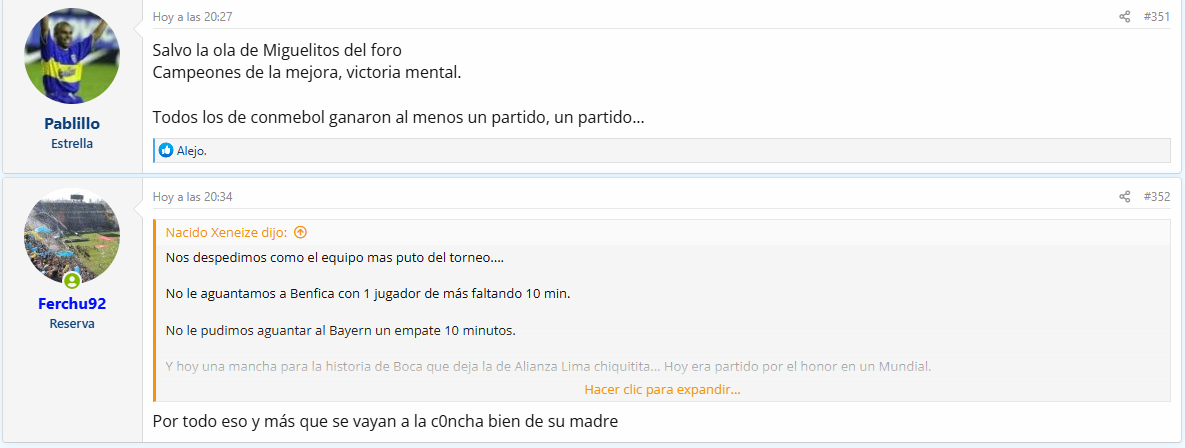View Alejo. in the likes bar
This screenshot has height=448, width=1185.
point(192,150)
